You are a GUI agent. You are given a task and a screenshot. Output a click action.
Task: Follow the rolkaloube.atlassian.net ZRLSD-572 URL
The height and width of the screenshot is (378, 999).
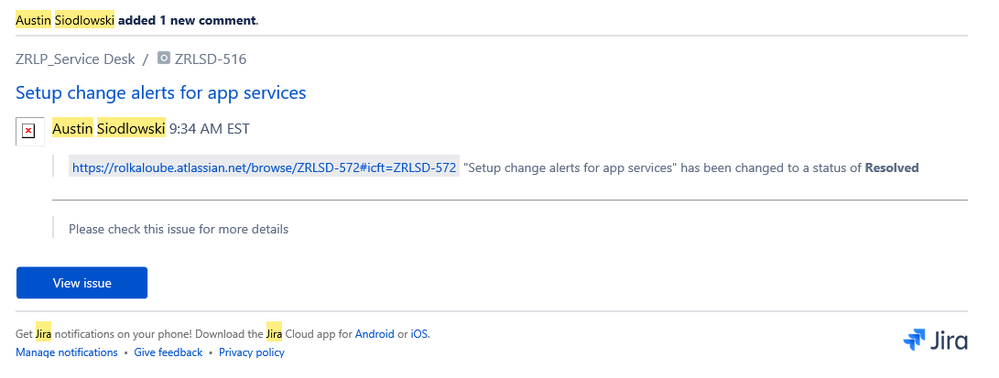(x=264, y=168)
